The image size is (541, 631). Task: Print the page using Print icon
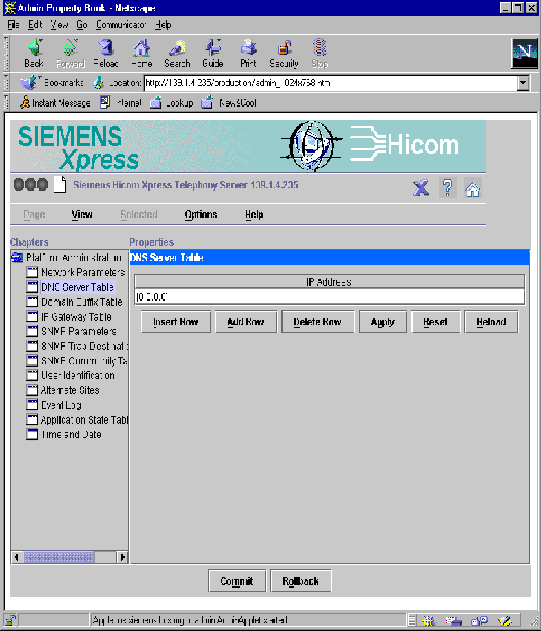248,47
